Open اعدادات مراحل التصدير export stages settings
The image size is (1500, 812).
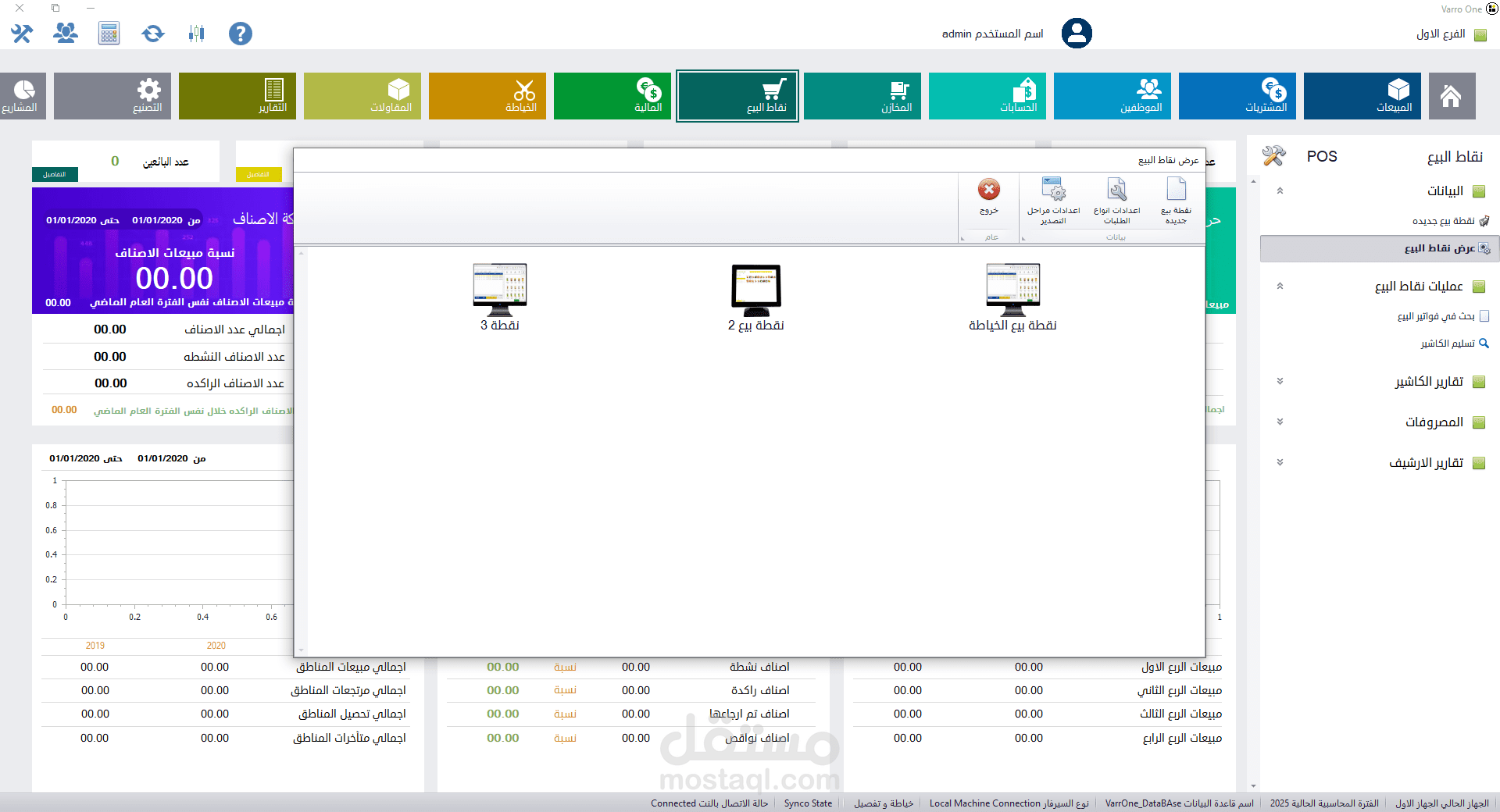coord(1053,201)
